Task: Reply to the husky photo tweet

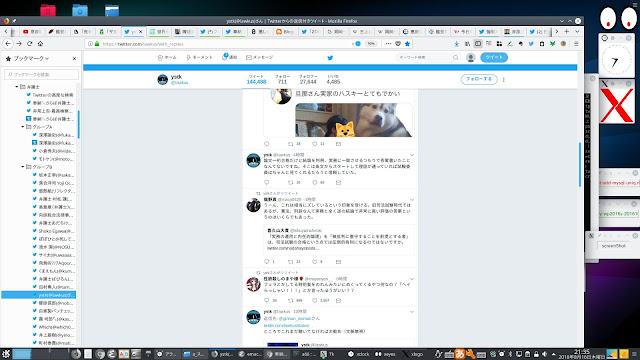Action: tap(267, 144)
